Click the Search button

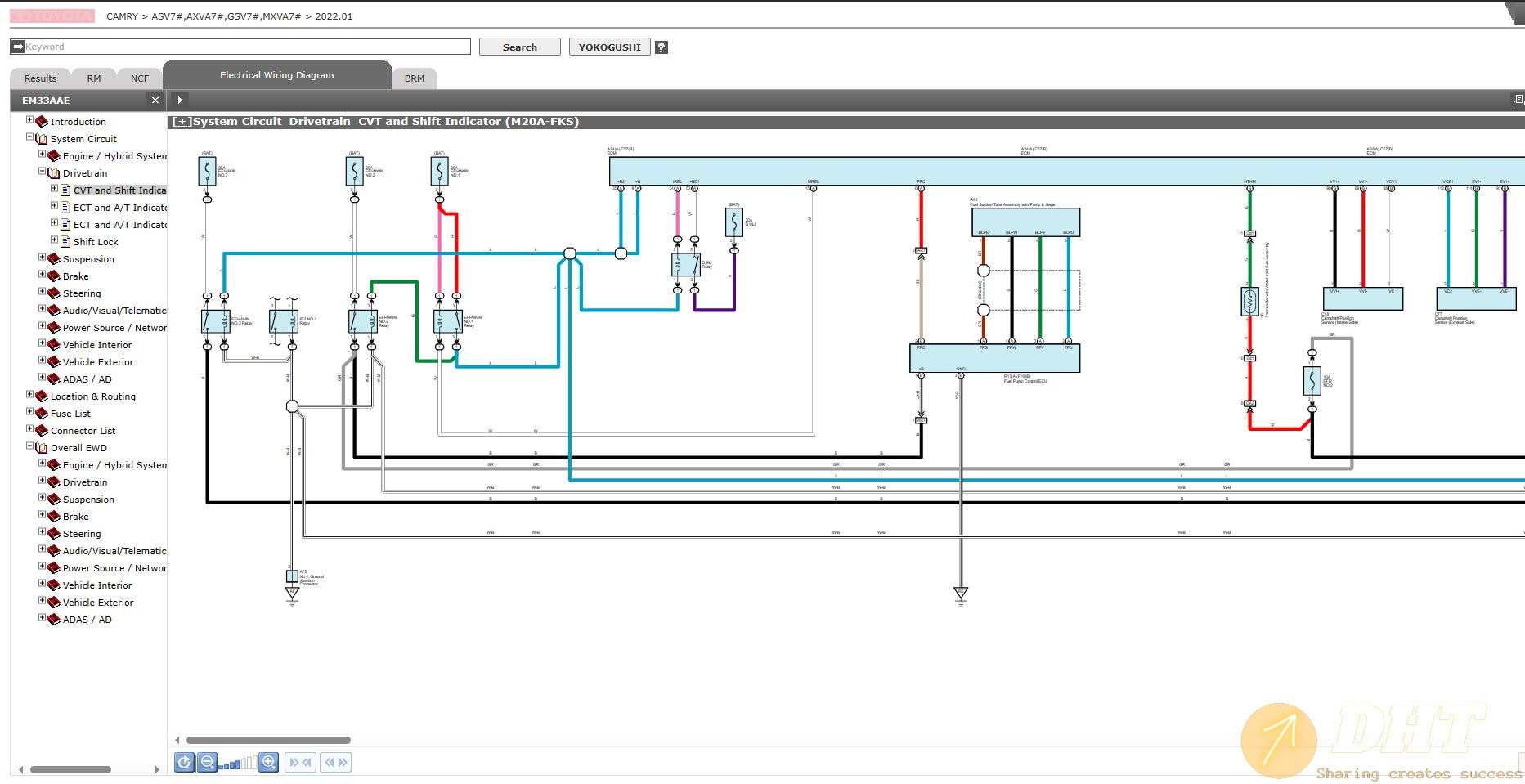tap(520, 47)
